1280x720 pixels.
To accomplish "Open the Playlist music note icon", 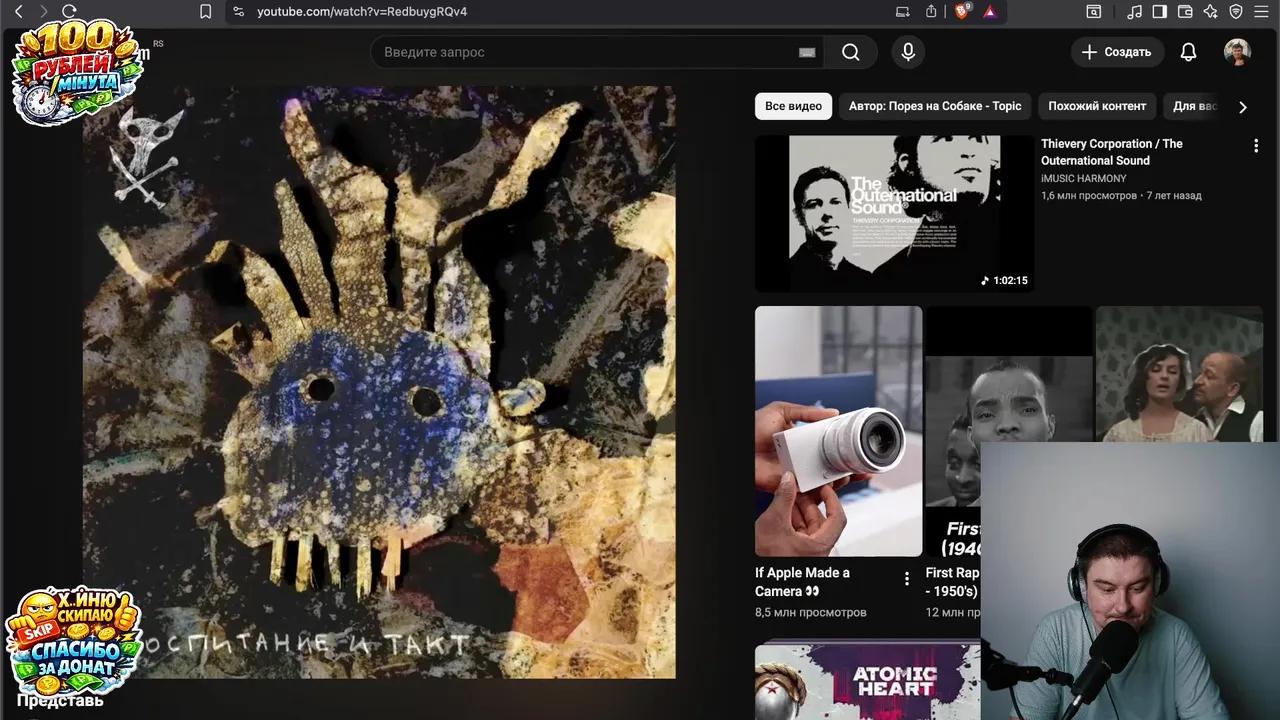I will (1134, 12).
